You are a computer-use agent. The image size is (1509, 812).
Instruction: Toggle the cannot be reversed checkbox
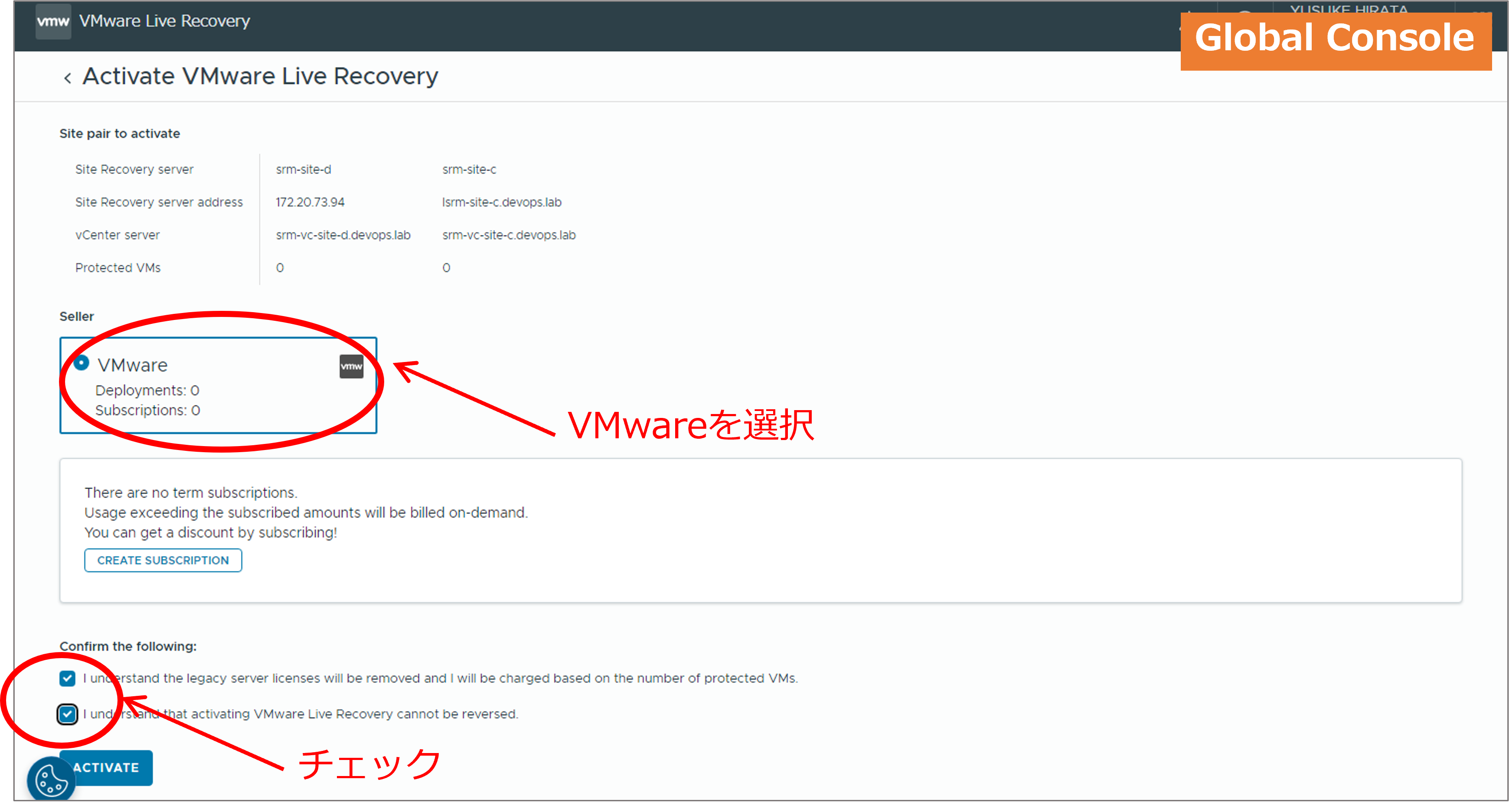67,714
